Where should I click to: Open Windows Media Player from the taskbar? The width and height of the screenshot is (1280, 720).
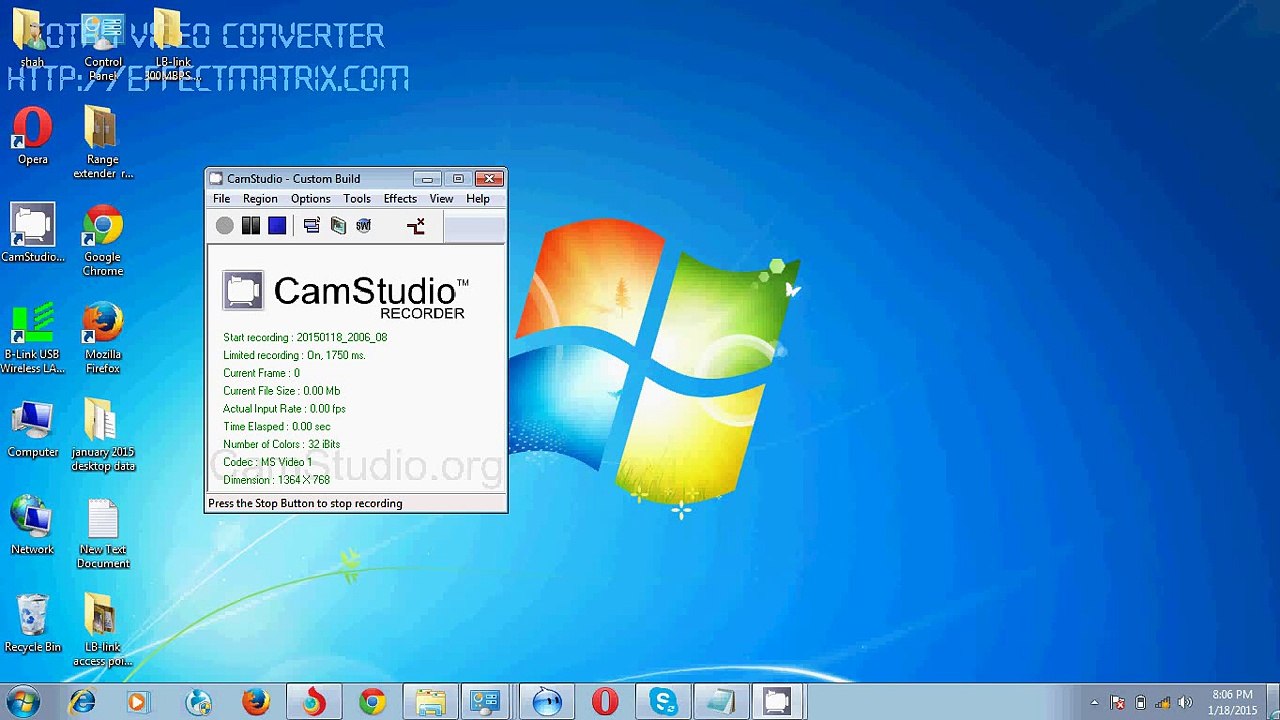click(137, 703)
